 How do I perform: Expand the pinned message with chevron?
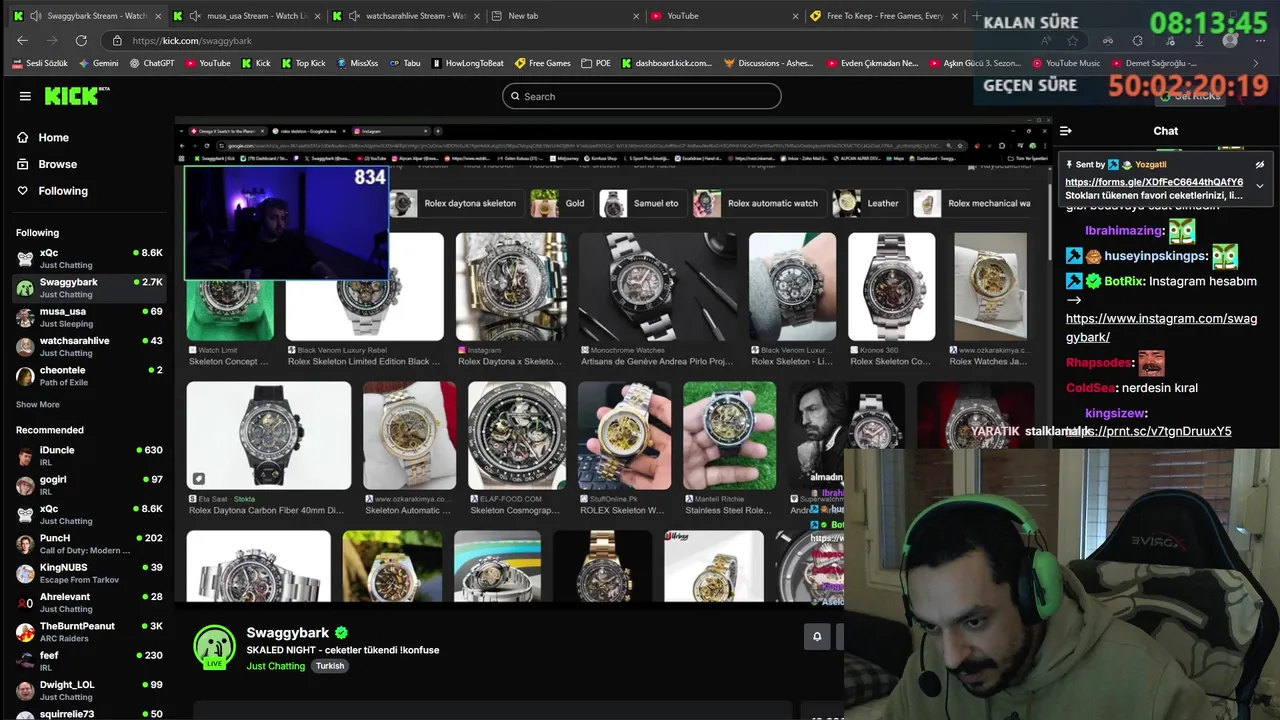tap(1259, 186)
